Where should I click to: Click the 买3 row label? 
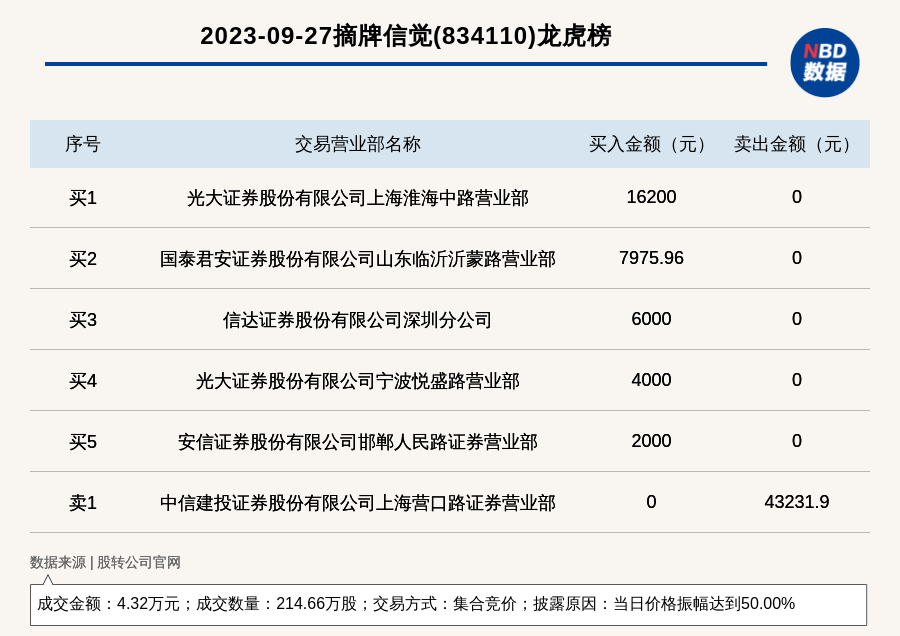click(83, 320)
